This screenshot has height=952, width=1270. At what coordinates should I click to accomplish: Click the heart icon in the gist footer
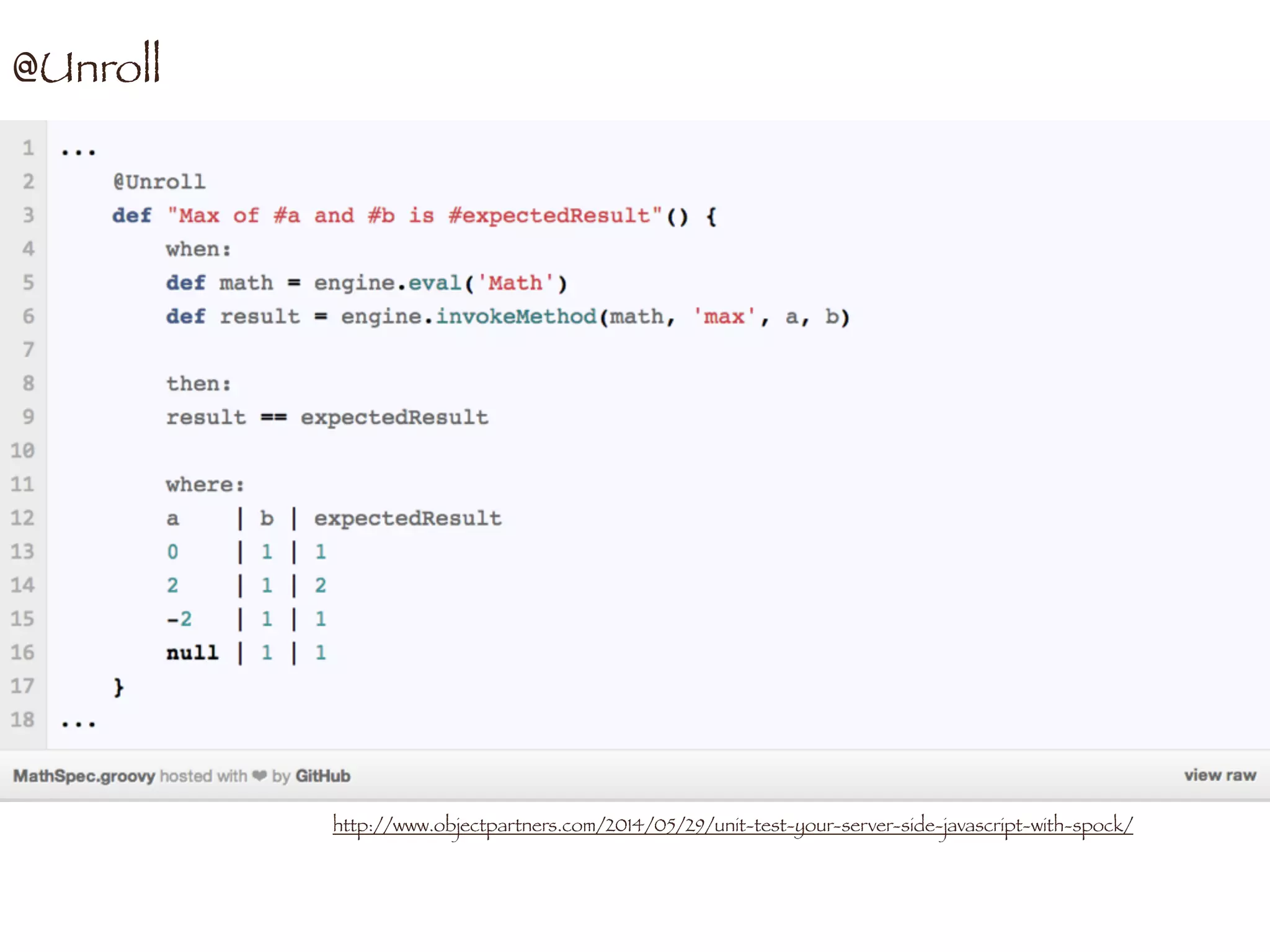coord(260,776)
